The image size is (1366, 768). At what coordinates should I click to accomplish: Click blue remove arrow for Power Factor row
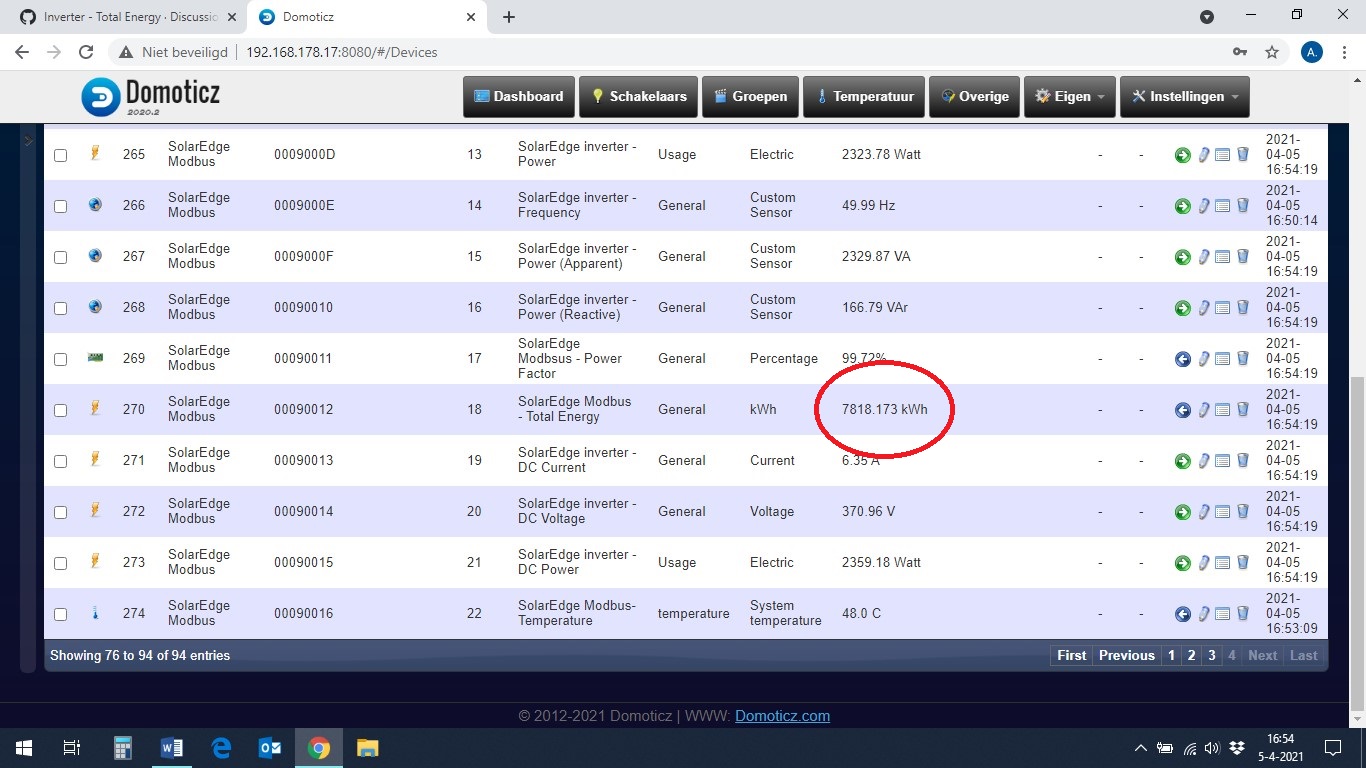click(1183, 359)
